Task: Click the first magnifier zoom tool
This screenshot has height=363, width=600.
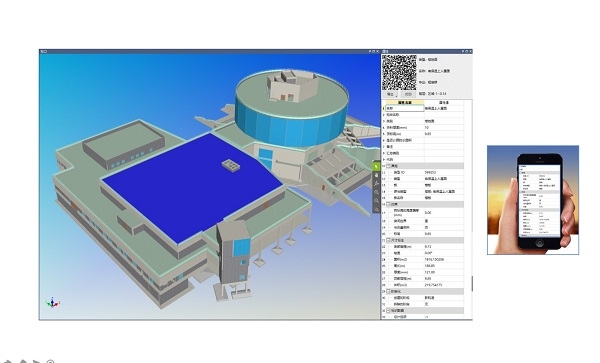Action: coord(376,192)
